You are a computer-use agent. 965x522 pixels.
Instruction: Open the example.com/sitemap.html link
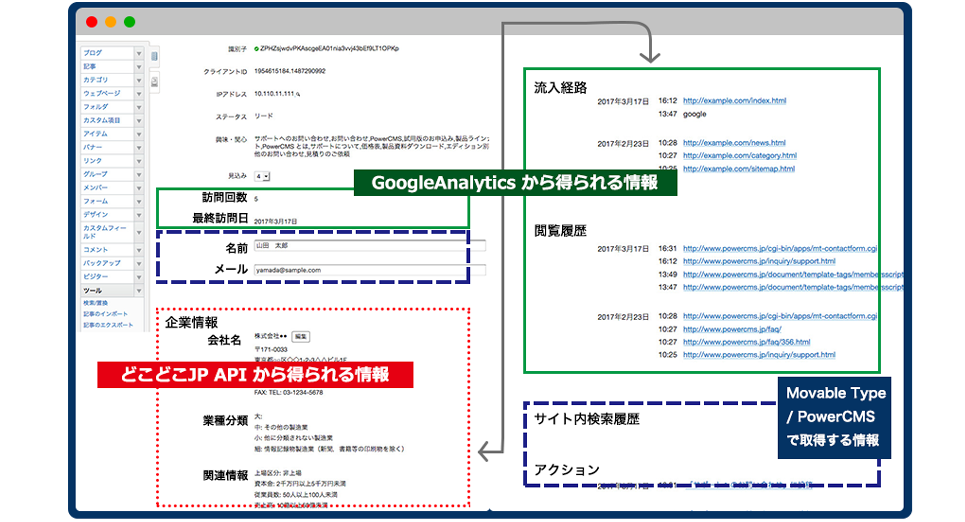tap(739, 169)
